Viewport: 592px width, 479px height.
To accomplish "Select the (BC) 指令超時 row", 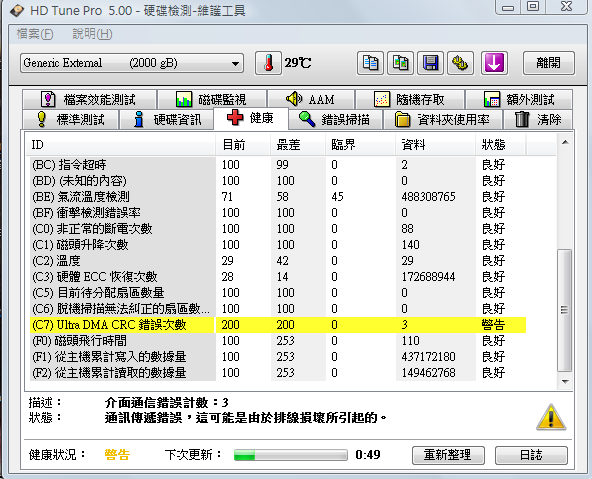I will tap(278, 165).
